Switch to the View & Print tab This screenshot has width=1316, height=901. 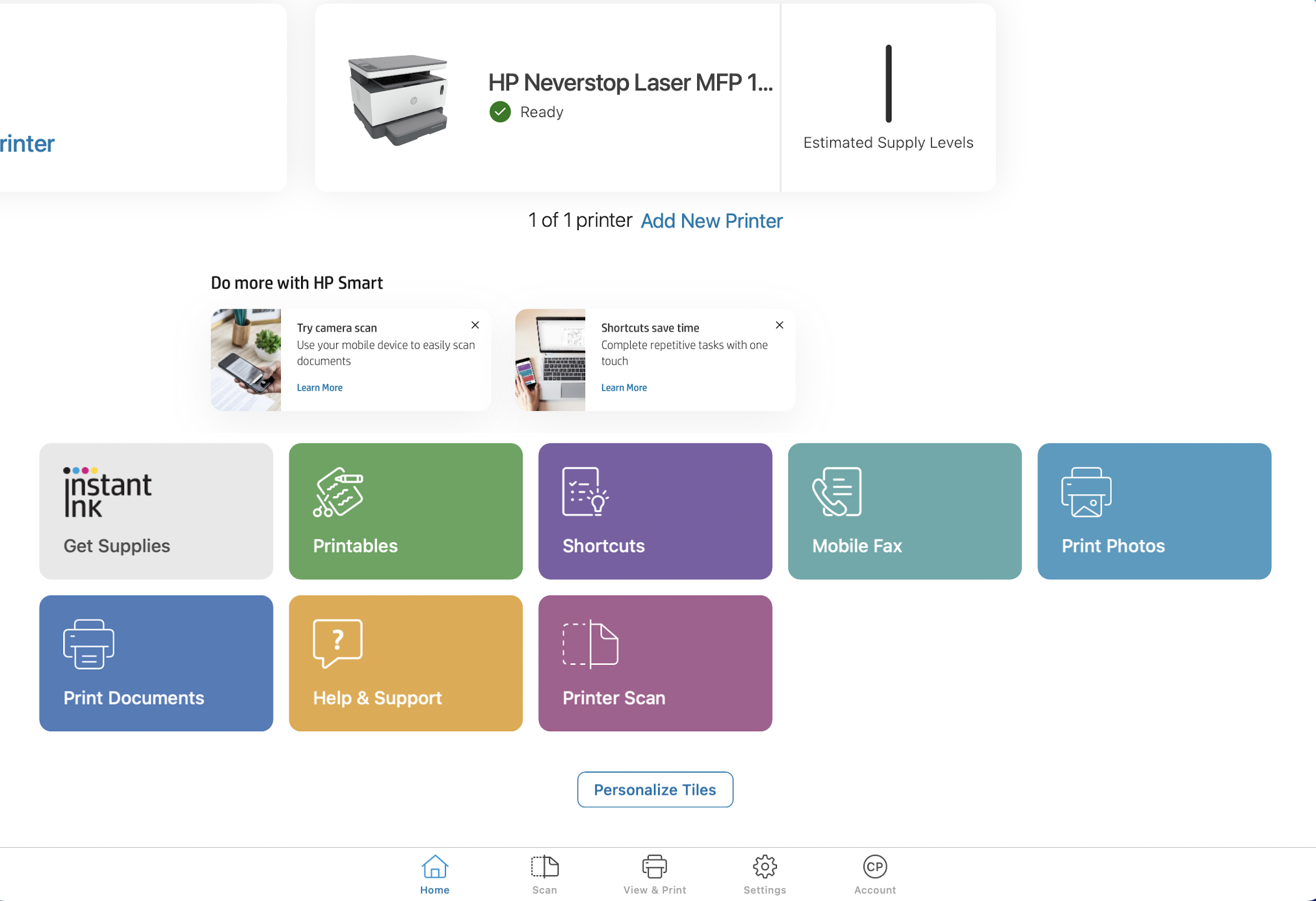point(654,874)
